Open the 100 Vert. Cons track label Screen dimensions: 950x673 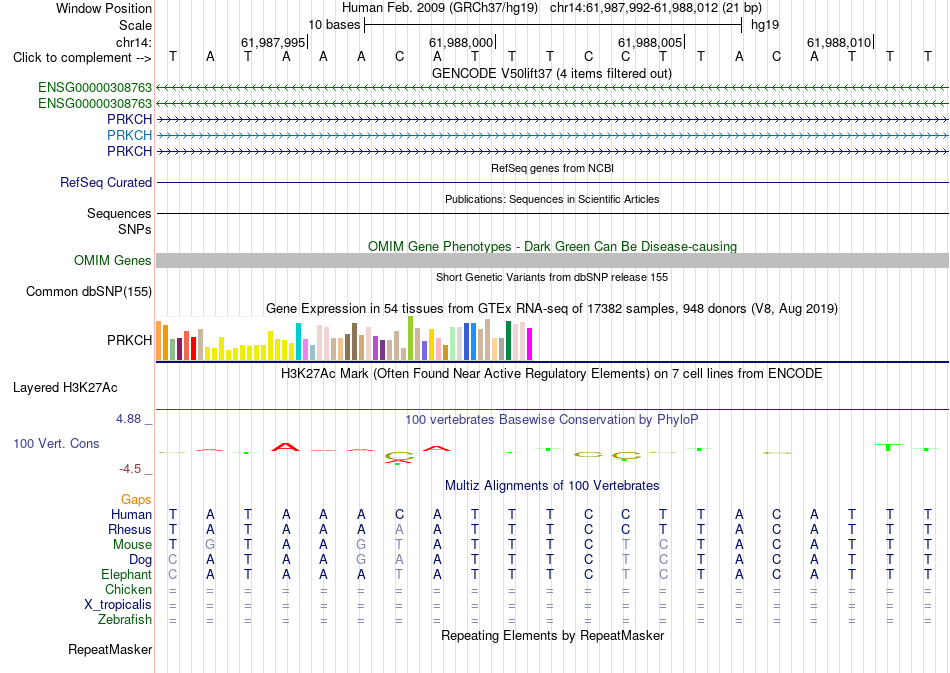coord(56,443)
